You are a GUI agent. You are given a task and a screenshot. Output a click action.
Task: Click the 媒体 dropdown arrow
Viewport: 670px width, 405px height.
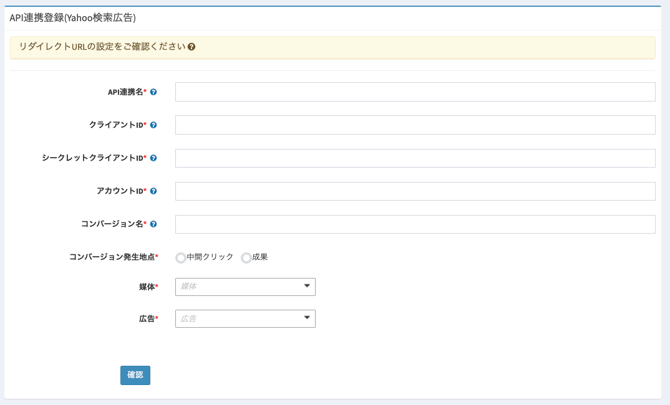(x=307, y=287)
